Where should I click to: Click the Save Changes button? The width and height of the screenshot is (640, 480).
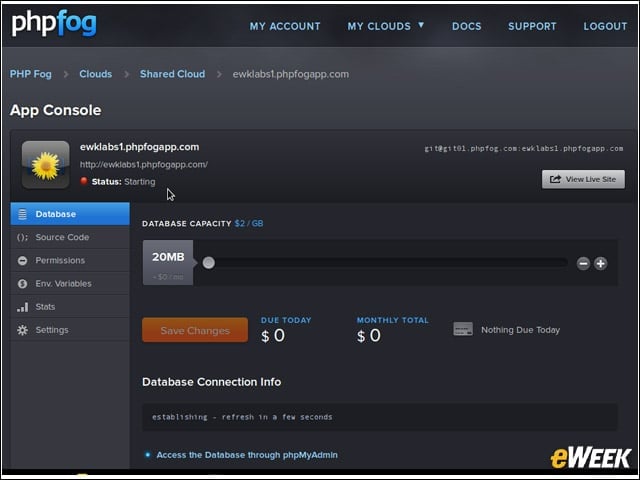(195, 330)
